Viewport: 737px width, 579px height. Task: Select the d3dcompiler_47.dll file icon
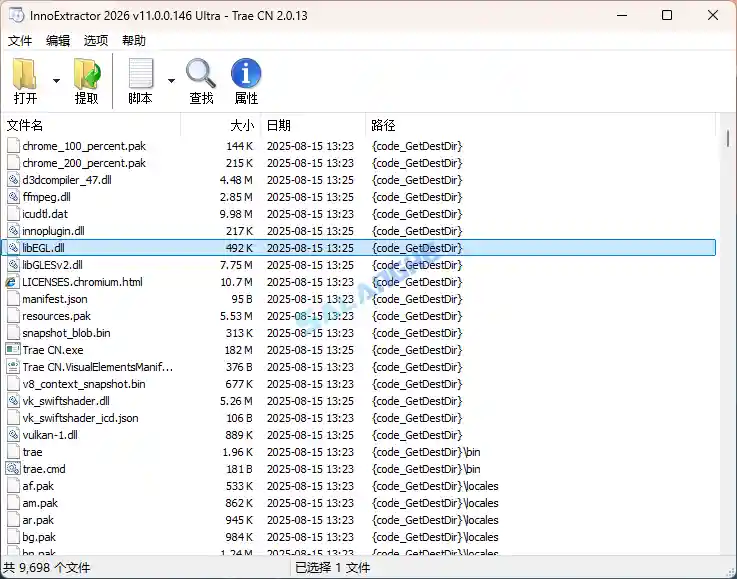[x=14, y=180]
